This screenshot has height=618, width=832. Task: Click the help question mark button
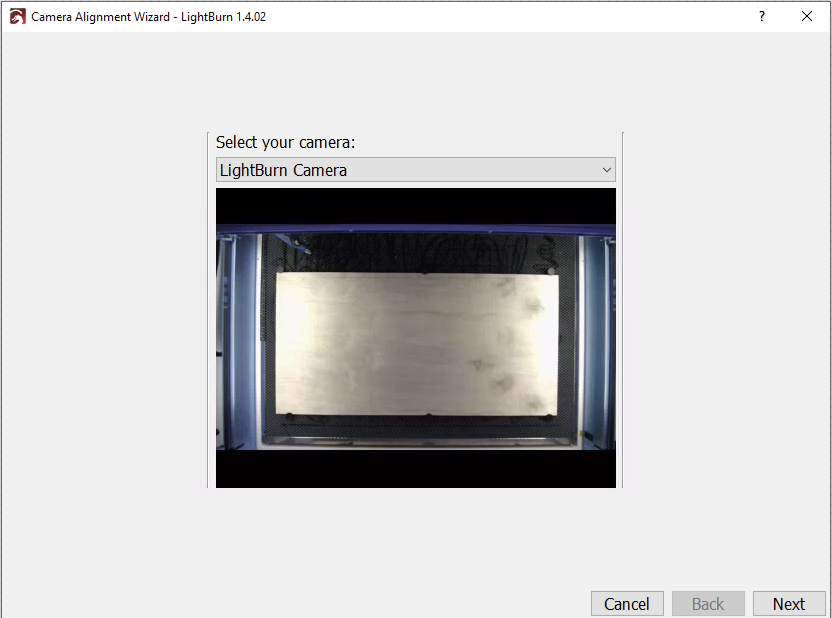click(x=762, y=16)
